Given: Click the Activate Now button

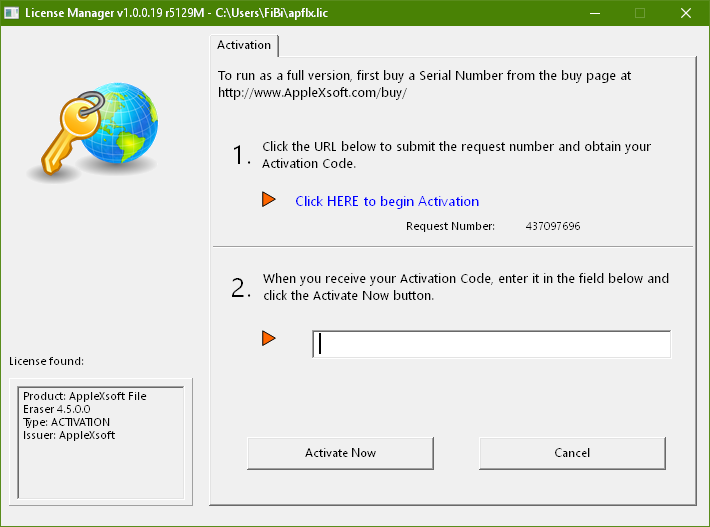Looking at the screenshot, I should 341,453.
